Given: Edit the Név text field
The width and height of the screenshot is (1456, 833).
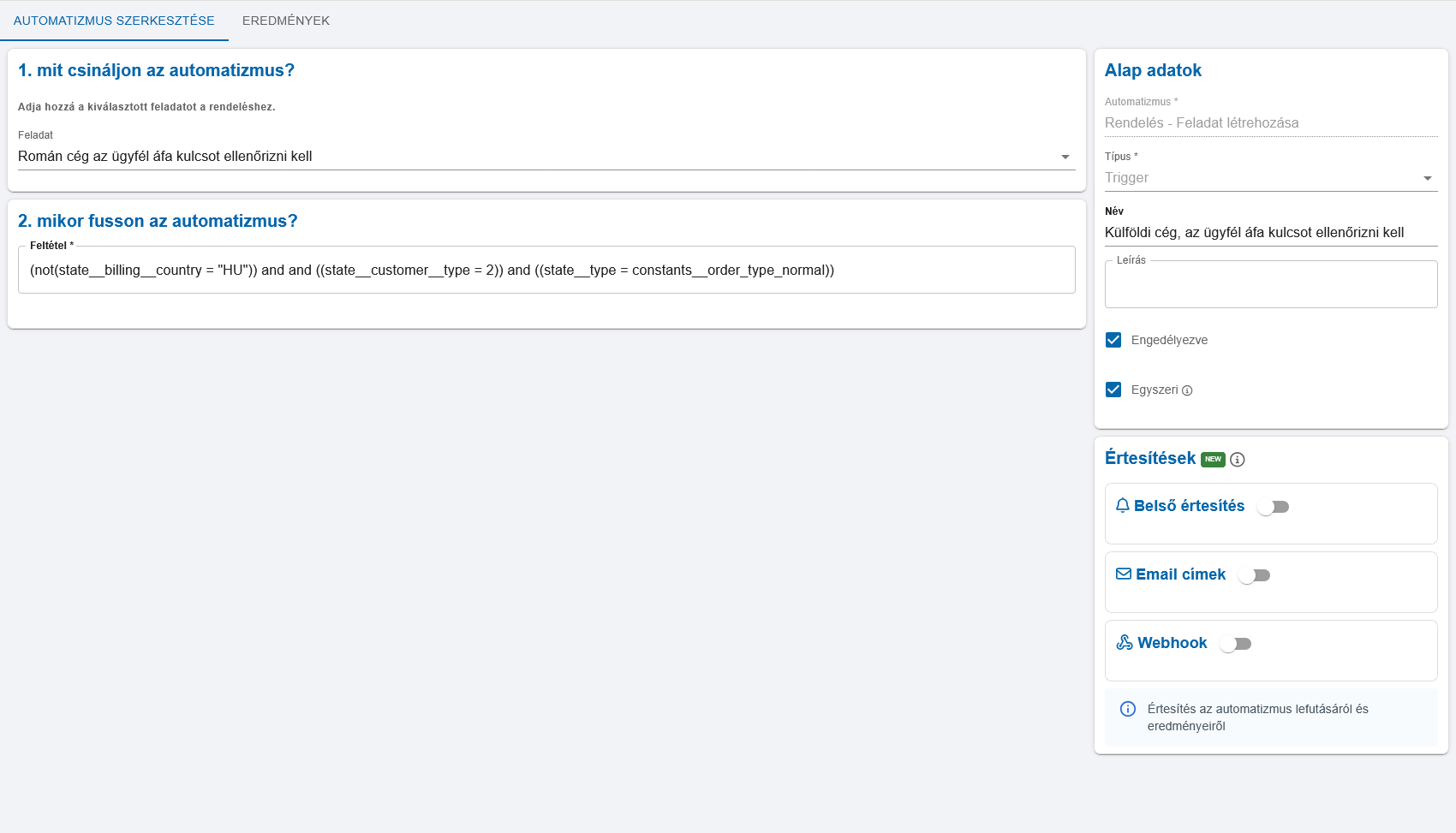Looking at the screenshot, I should (1271, 233).
